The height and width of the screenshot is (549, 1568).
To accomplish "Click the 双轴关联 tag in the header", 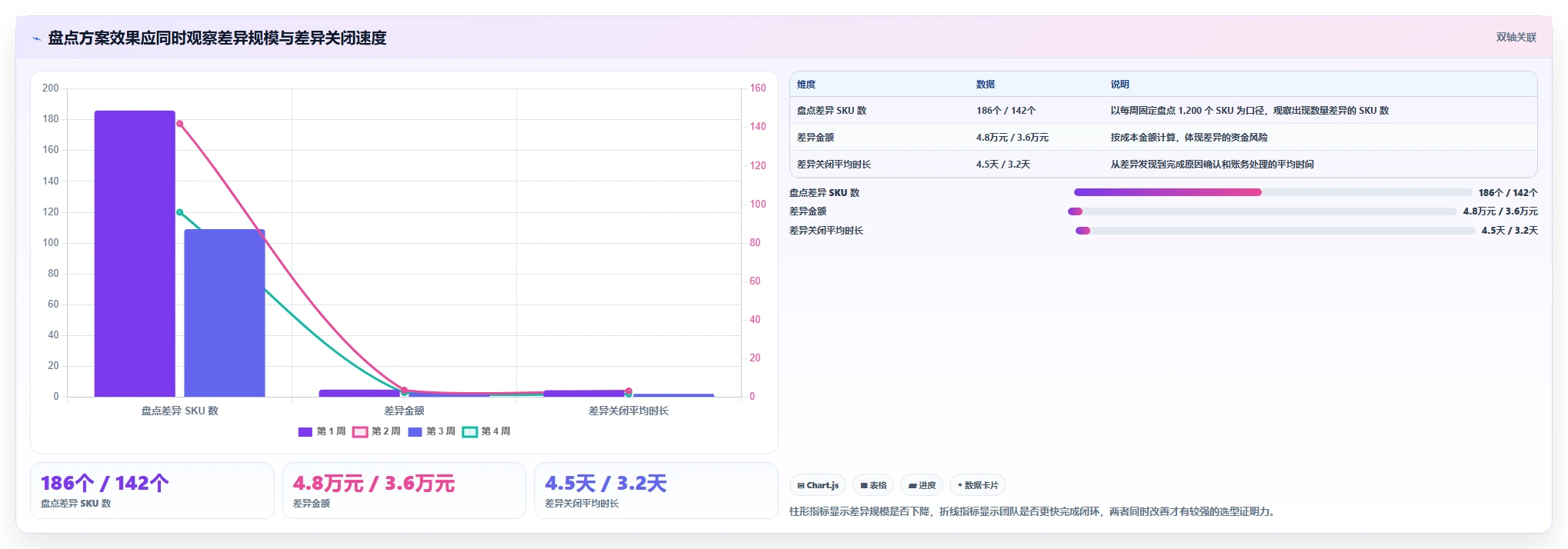I will point(1516,37).
